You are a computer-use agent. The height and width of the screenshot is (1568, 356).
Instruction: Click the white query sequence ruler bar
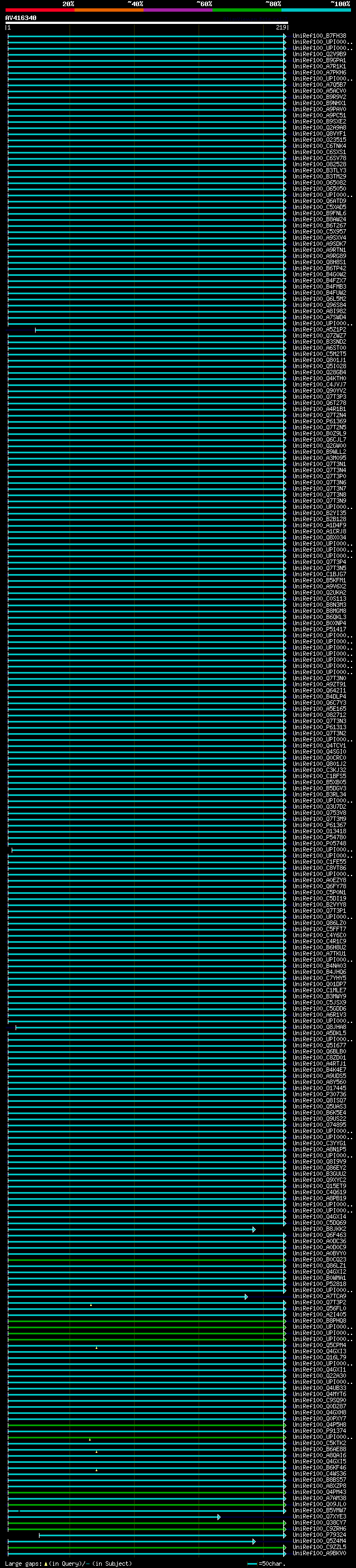pos(147,23)
